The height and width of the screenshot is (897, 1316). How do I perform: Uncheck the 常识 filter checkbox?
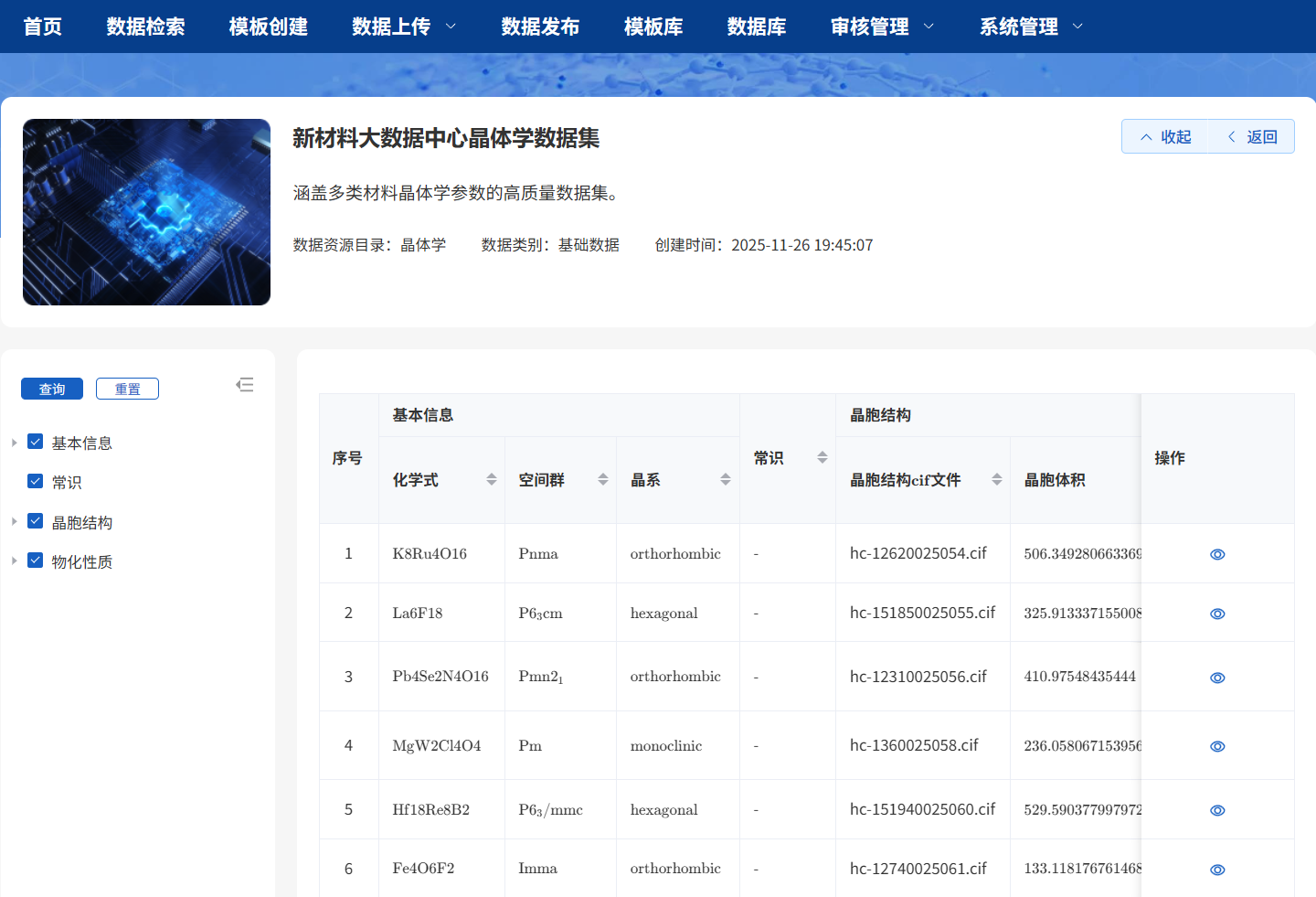[35, 481]
